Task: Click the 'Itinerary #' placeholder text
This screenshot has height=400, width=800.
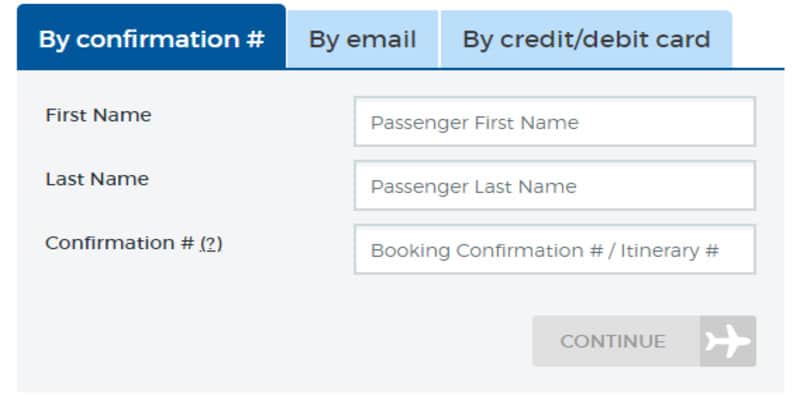Action: 669,251
